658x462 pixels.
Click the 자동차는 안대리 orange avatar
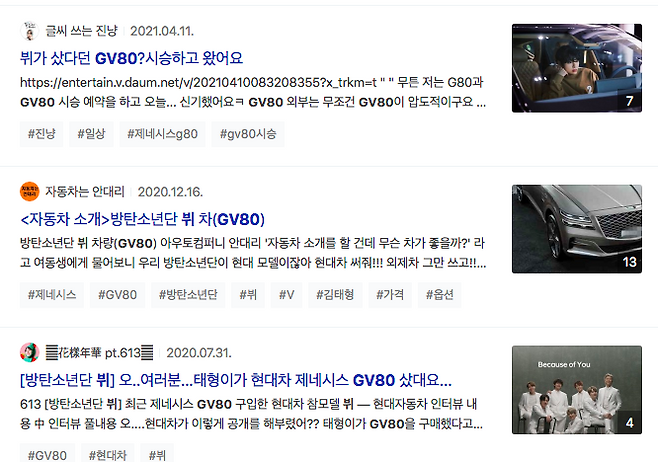(29, 192)
